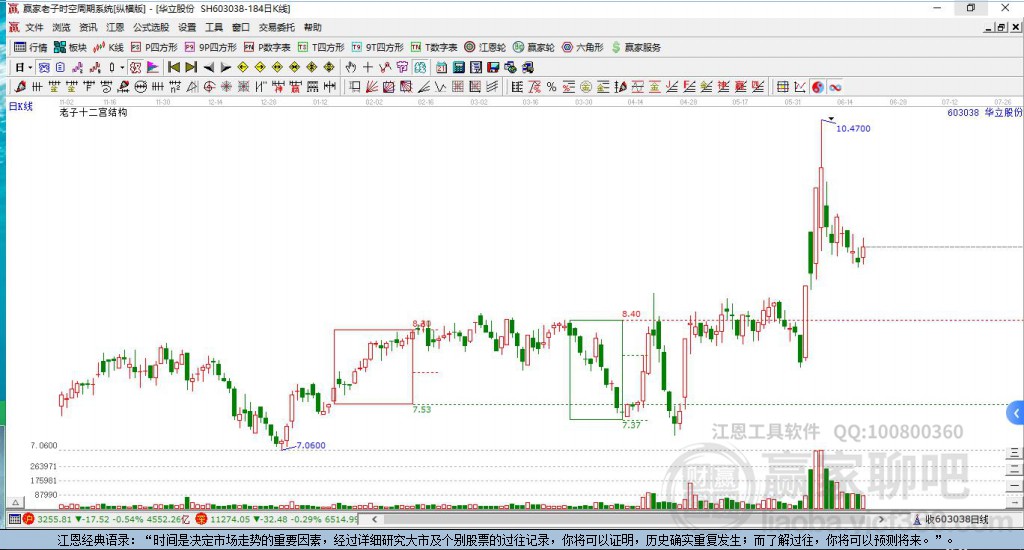Open the calculator icon in toolbar
Image resolution: width=1024 pixels, height=550 pixels.
[458, 67]
